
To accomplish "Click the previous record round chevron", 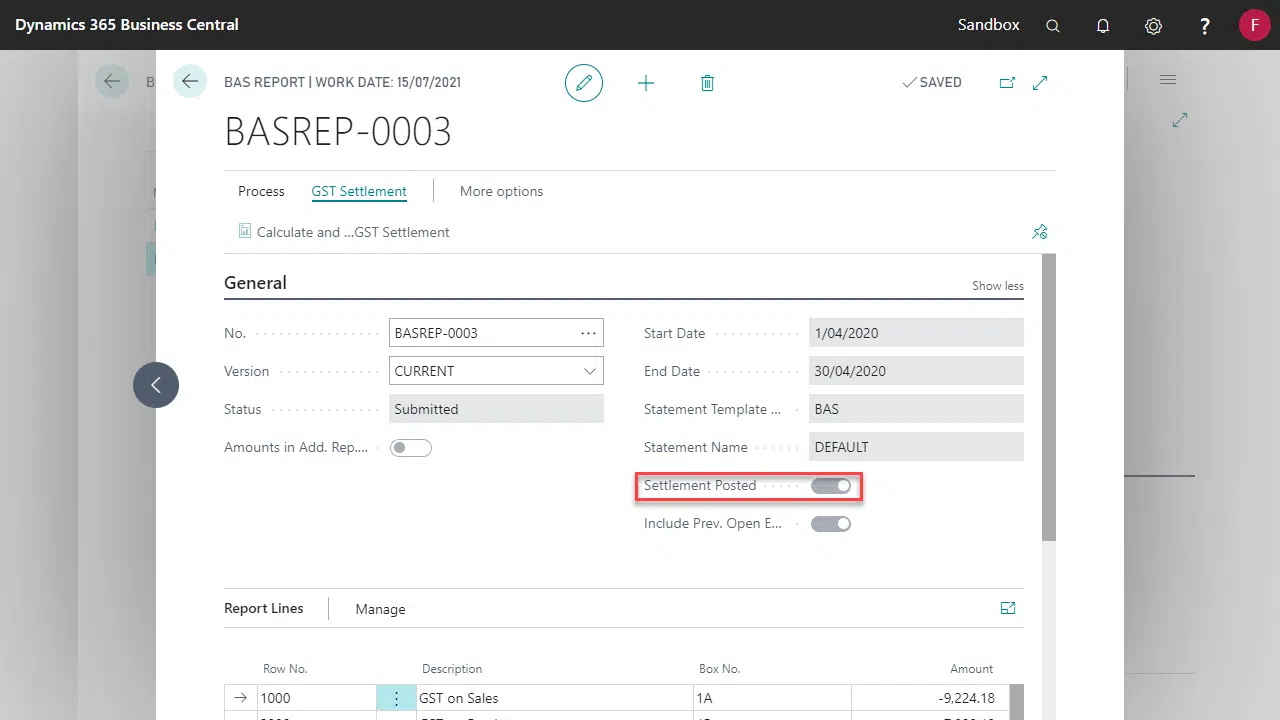I will tap(156, 384).
